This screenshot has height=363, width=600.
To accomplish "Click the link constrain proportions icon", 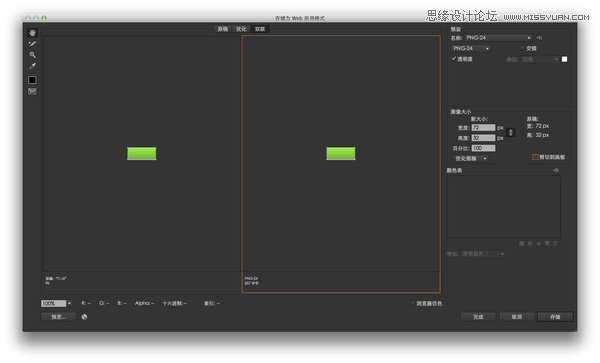I will (x=510, y=133).
